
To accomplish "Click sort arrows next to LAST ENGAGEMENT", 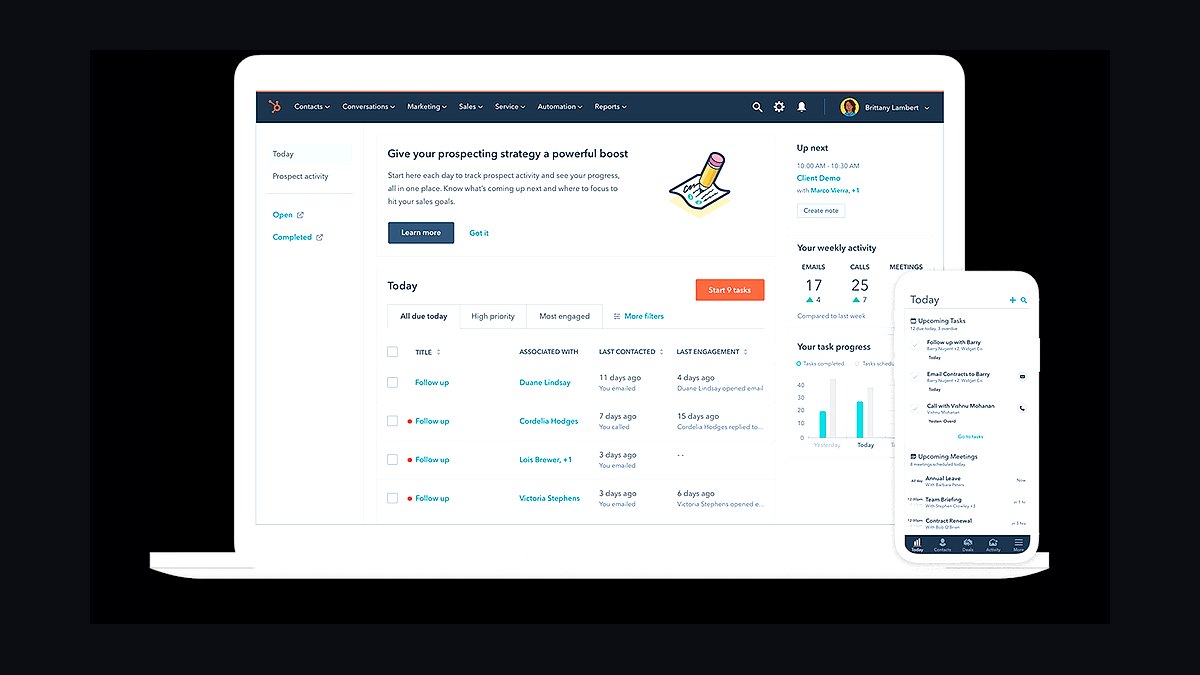I will click(746, 352).
